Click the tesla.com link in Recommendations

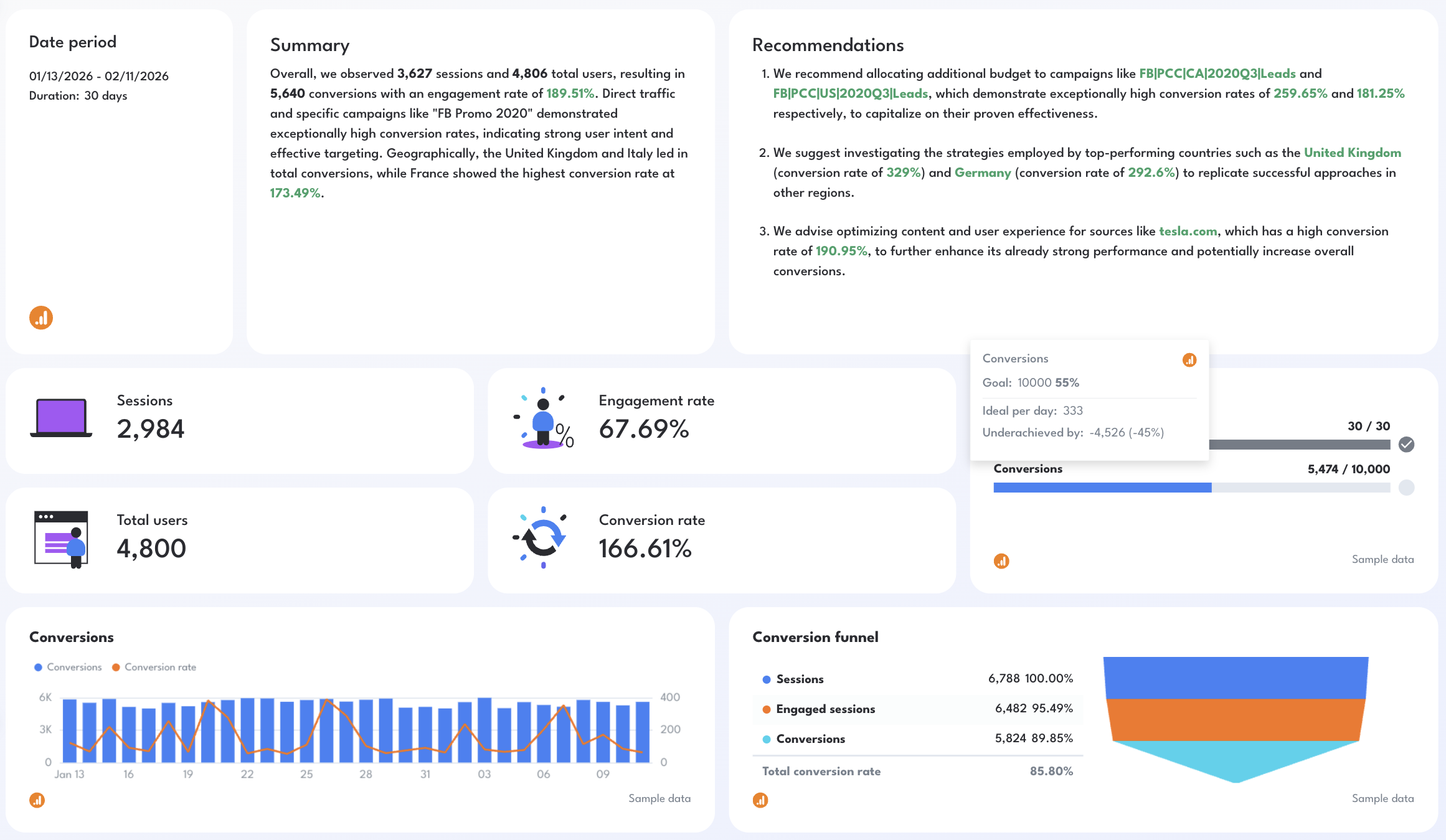(x=1188, y=231)
